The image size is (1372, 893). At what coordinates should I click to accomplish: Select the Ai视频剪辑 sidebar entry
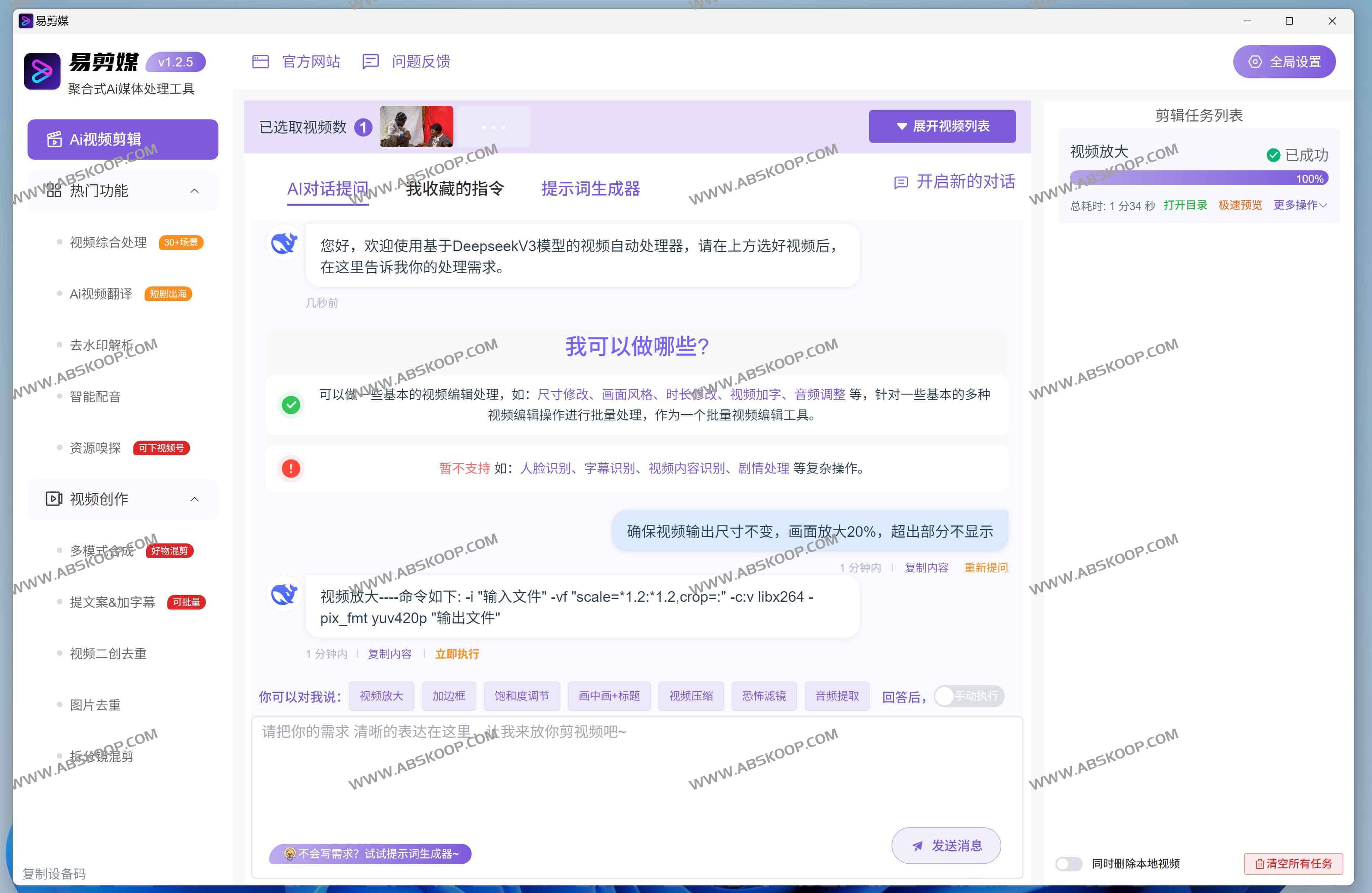pos(122,139)
